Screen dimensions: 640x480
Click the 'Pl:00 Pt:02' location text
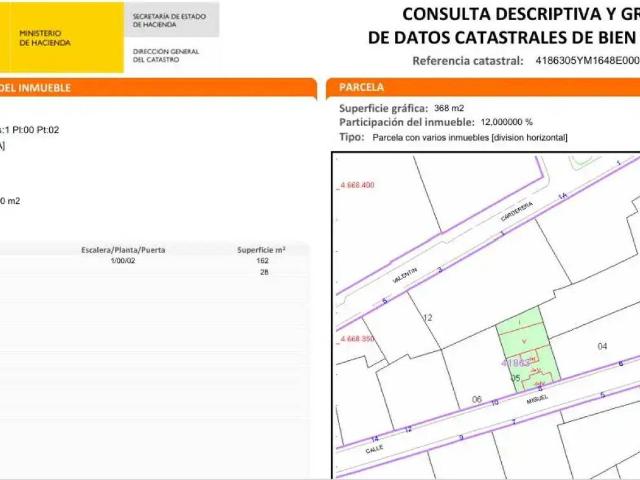tap(36, 130)
